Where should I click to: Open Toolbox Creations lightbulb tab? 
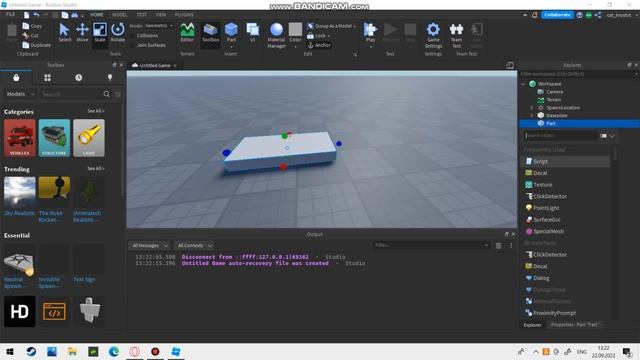pos(110,78)
